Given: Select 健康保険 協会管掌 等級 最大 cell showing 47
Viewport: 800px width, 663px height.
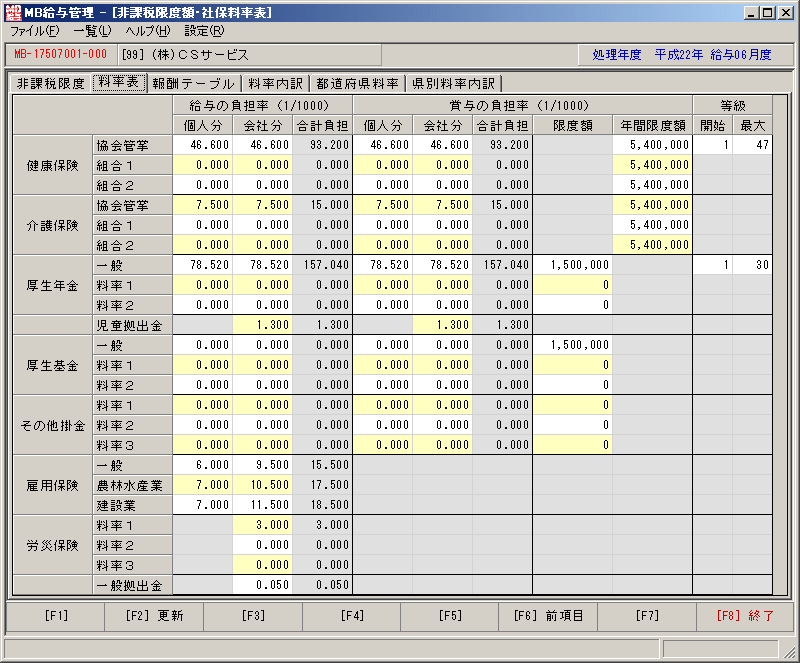Looking at the screenshot, I should coord(752,145).
